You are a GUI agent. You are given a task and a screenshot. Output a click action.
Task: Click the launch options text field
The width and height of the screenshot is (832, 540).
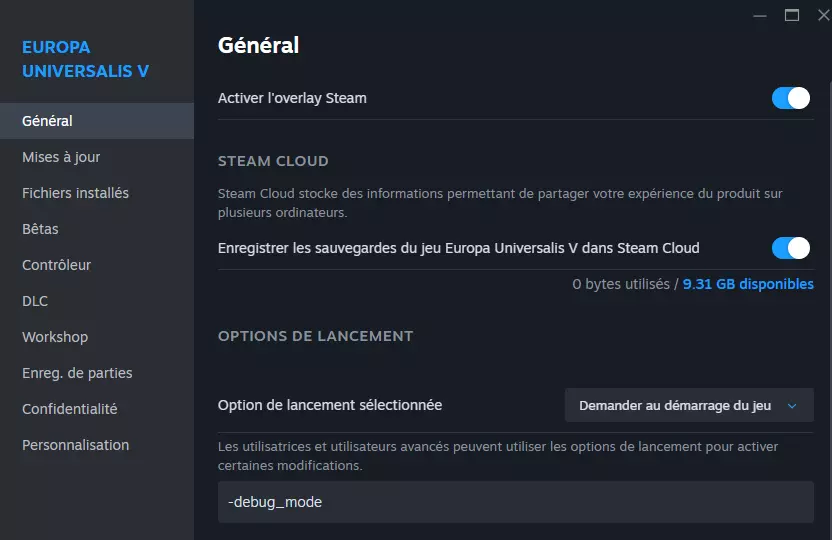pos(515,502)
